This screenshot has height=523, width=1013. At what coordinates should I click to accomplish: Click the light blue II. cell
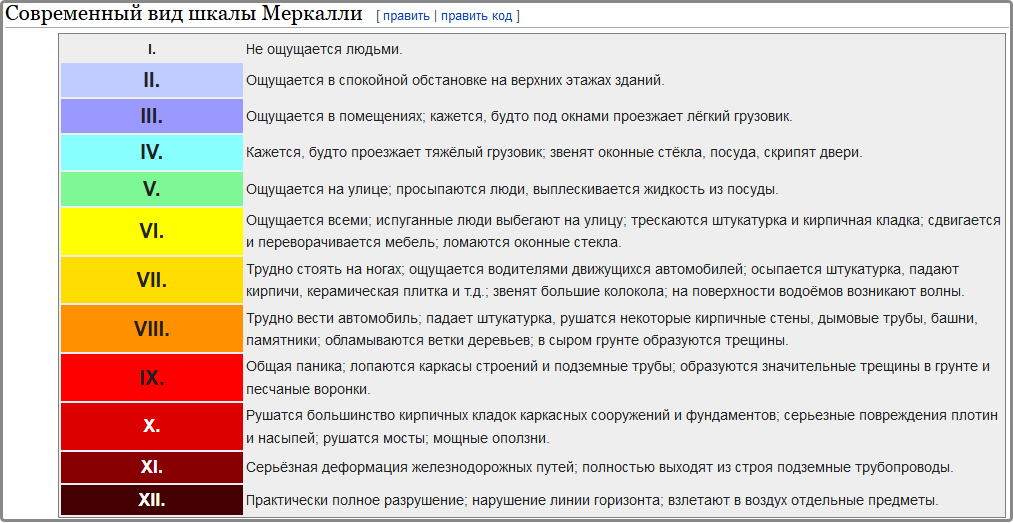[152, 81]
